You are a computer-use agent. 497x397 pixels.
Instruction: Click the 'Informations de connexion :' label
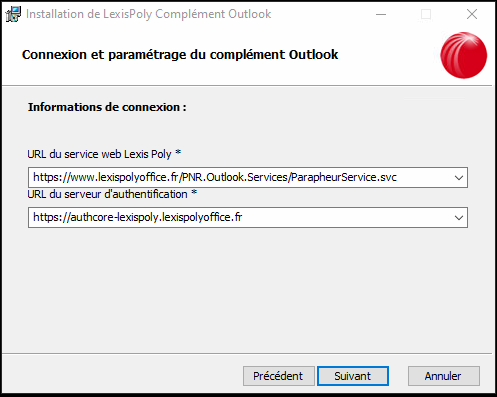[x=107, y=107]
